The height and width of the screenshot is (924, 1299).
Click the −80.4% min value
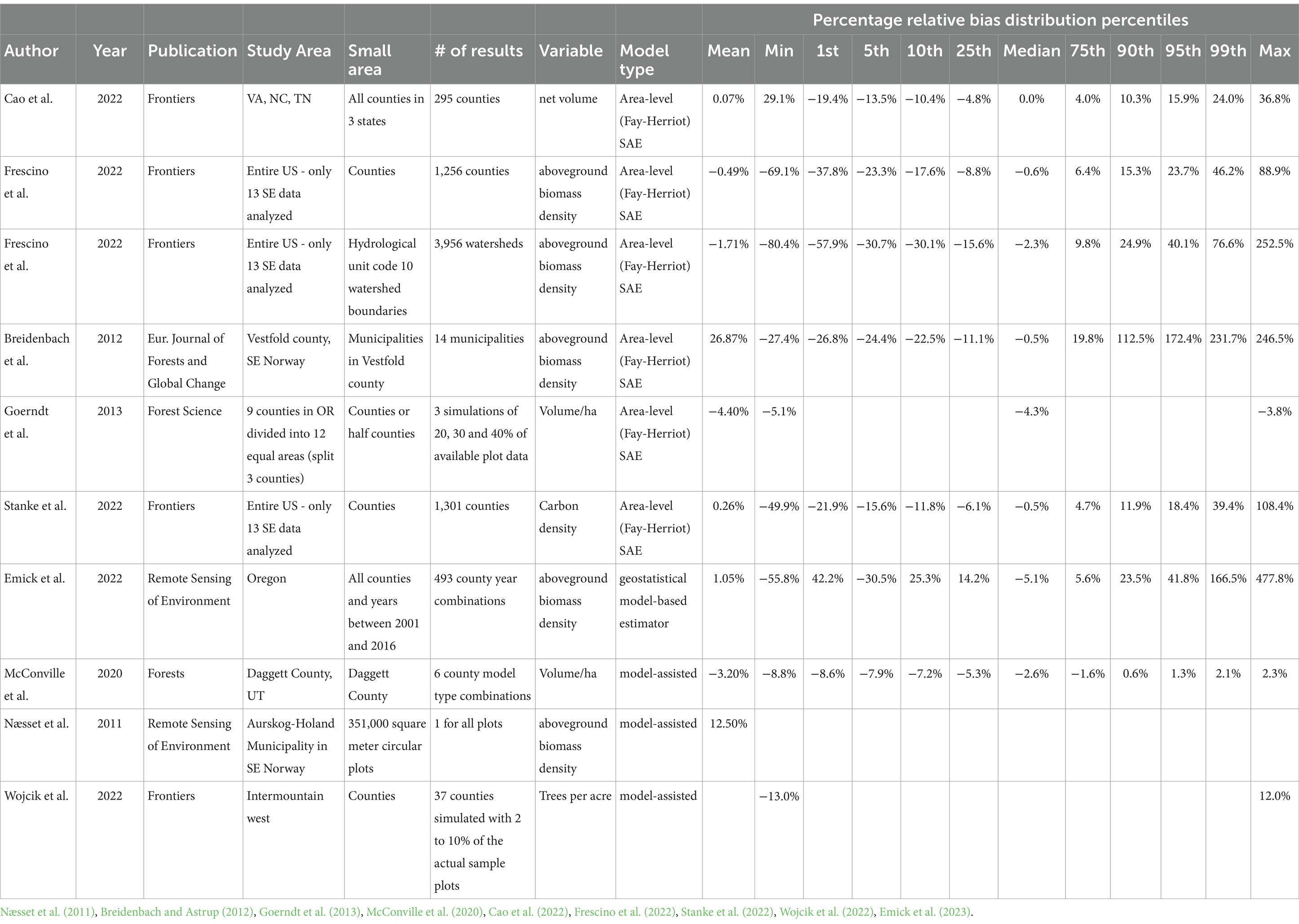(x=779, y=243)
